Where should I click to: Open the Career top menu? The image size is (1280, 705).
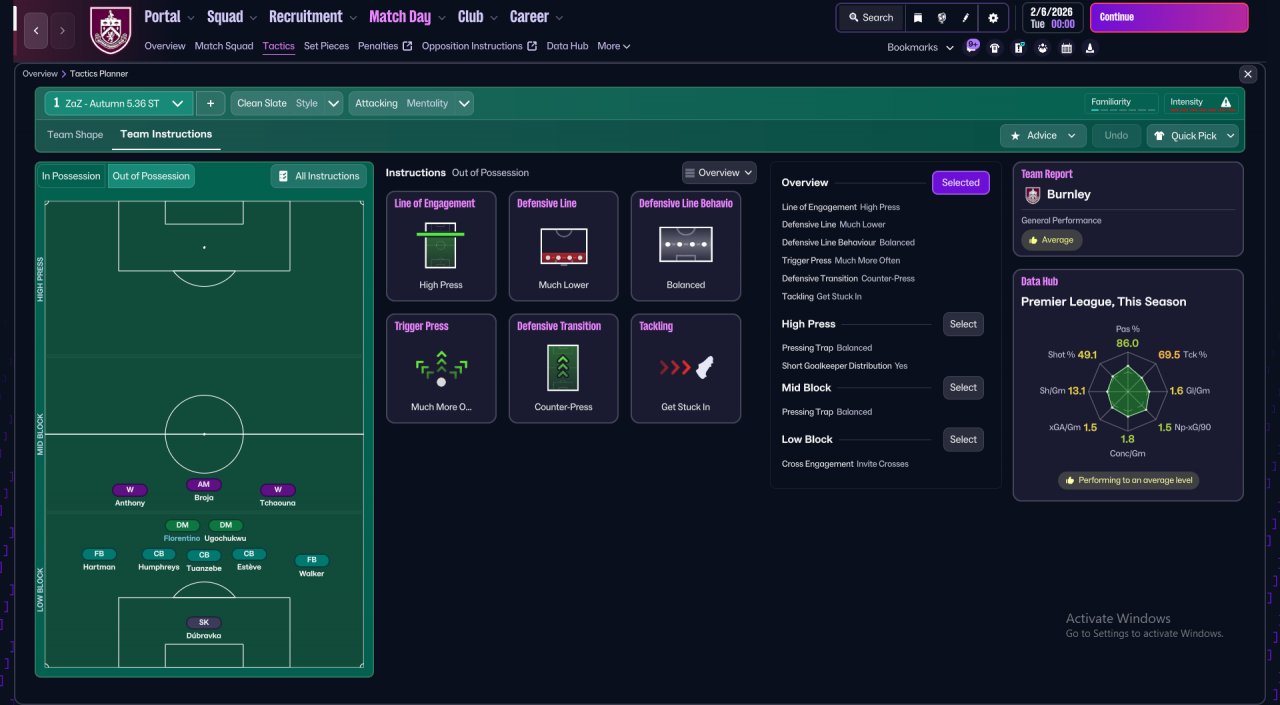click(536, 17)
